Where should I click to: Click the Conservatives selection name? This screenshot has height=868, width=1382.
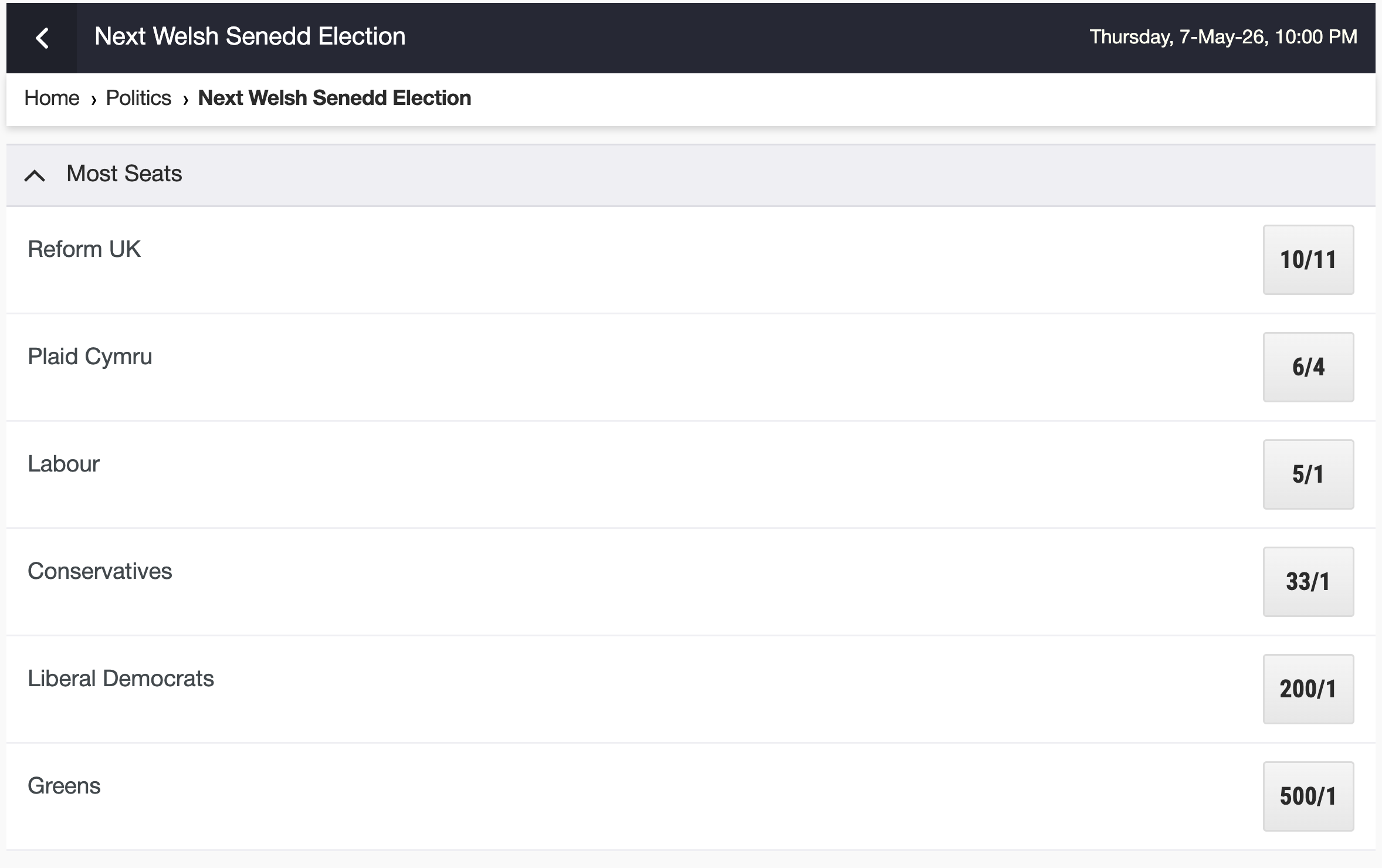(100, 571)
